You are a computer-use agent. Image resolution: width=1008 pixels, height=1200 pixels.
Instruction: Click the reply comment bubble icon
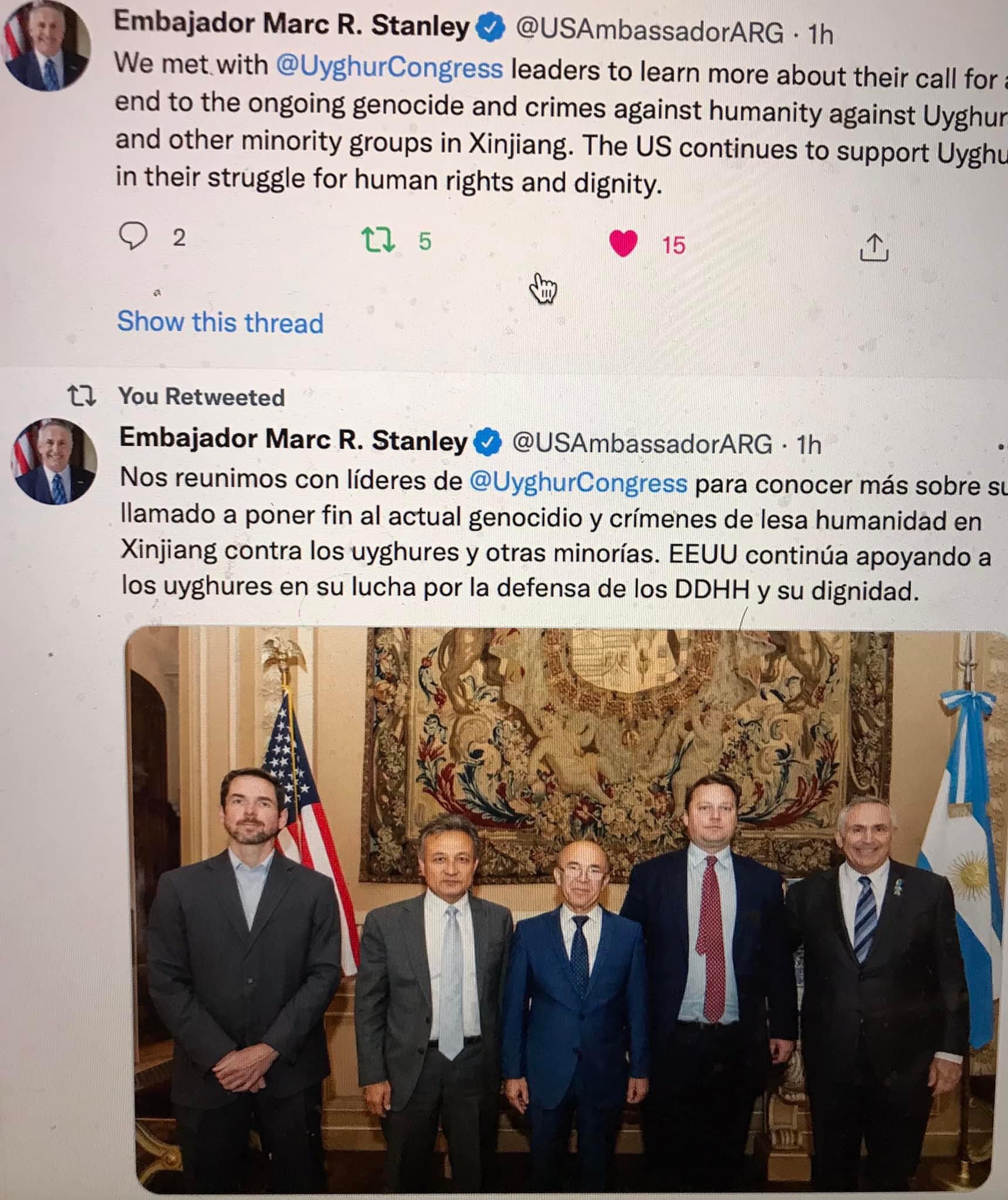coord(133,236)
